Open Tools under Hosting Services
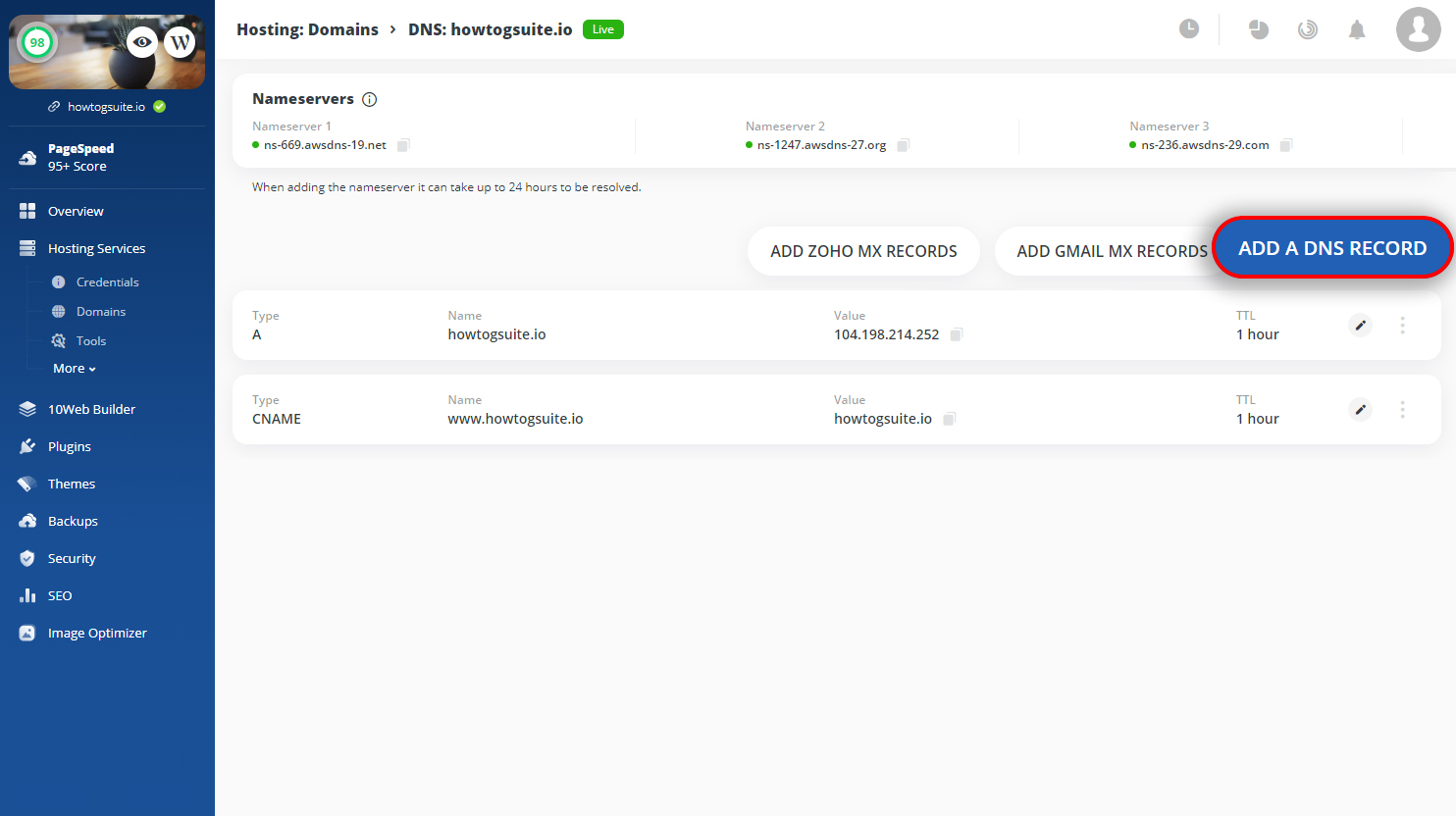 click(x=90, y=340)
